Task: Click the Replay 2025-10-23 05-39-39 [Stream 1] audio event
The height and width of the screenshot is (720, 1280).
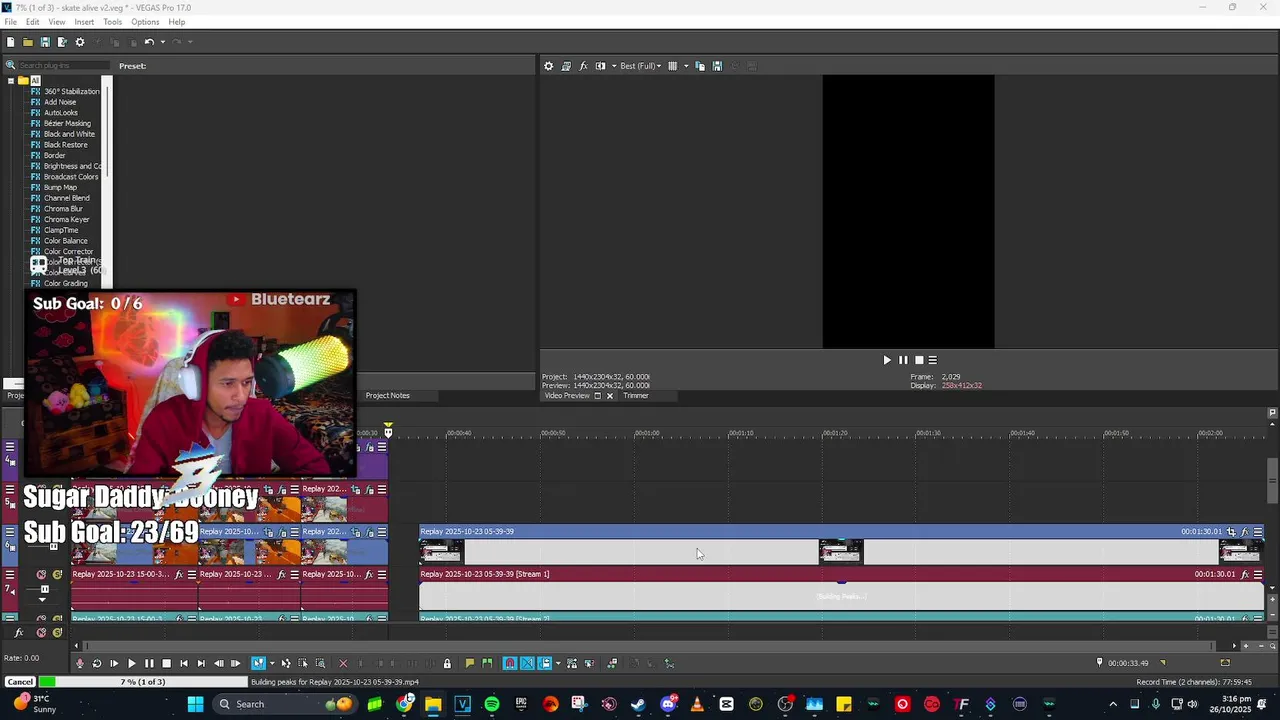Action: point(841,590)
